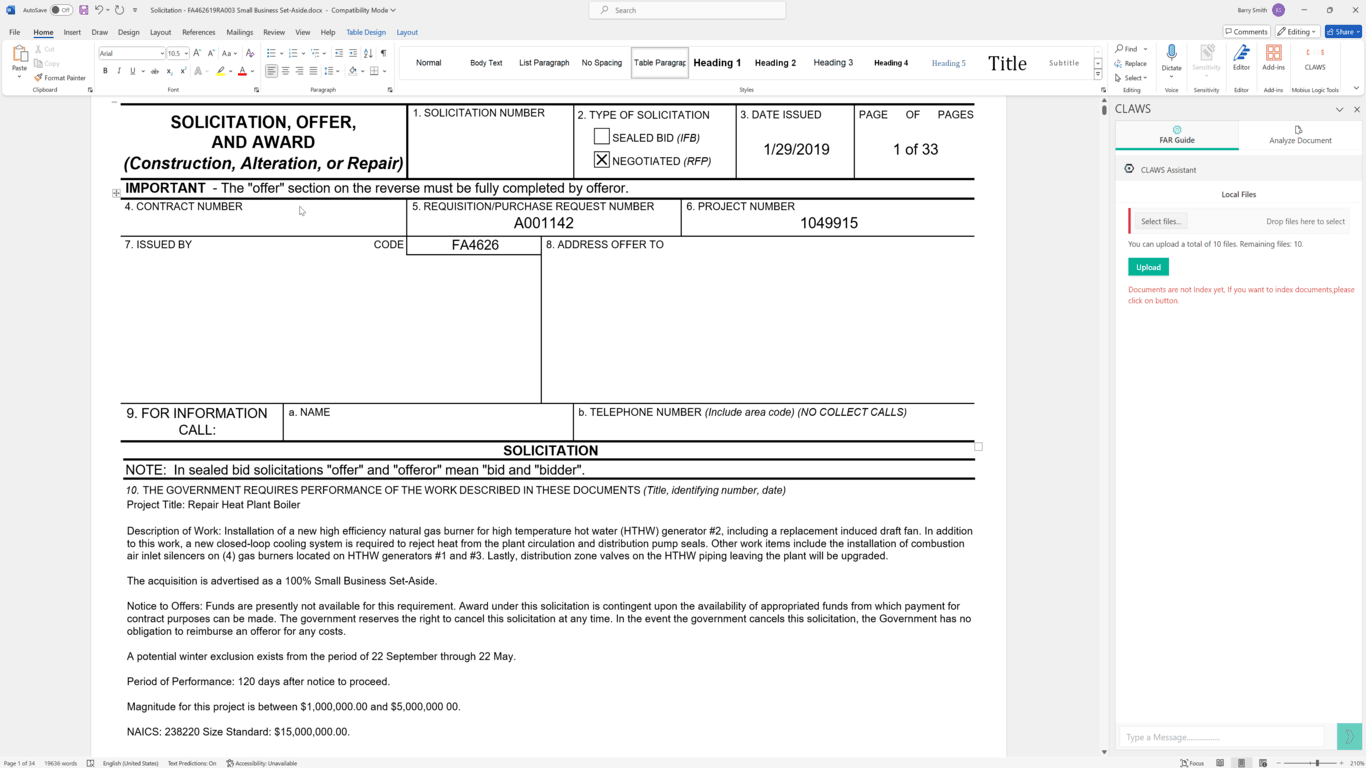Open the Editor proofing pane
Screen dimensions: 1366x768
click(1241, 57)
